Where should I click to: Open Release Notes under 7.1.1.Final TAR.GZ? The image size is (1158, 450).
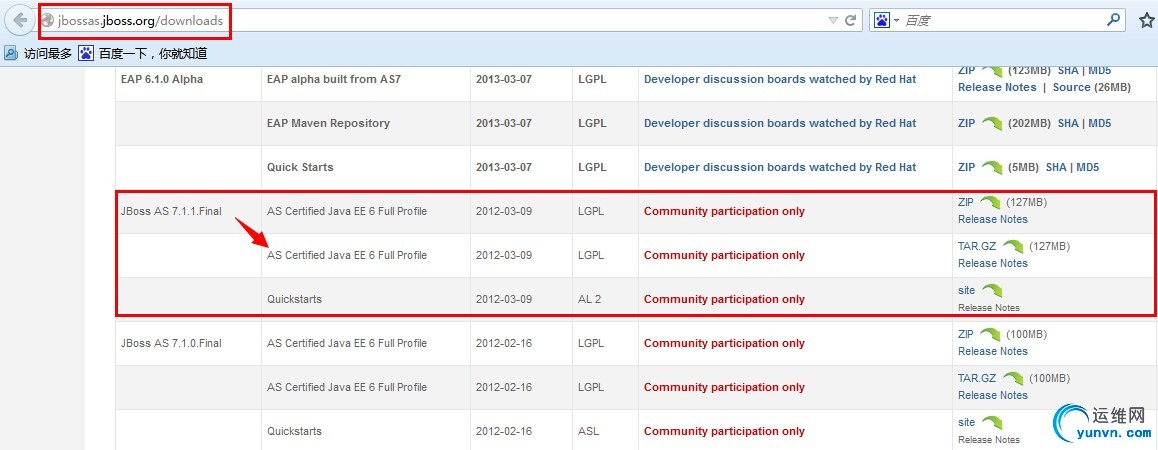[993, 263]
